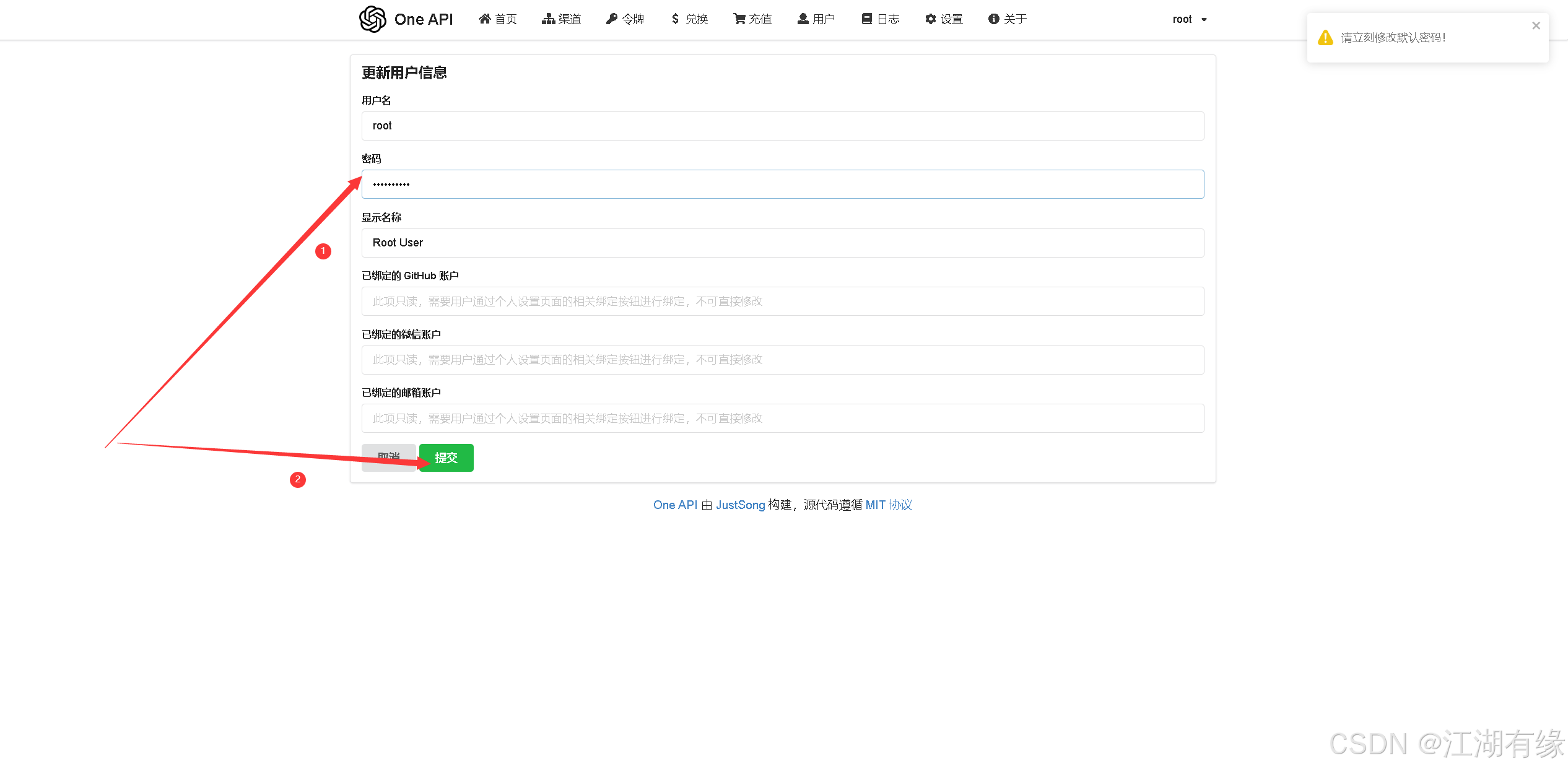This screenshot has width=1568, height=769.
Task: Open the 关于 about page
Action: pyautogui.click(x=1008, y=19)
